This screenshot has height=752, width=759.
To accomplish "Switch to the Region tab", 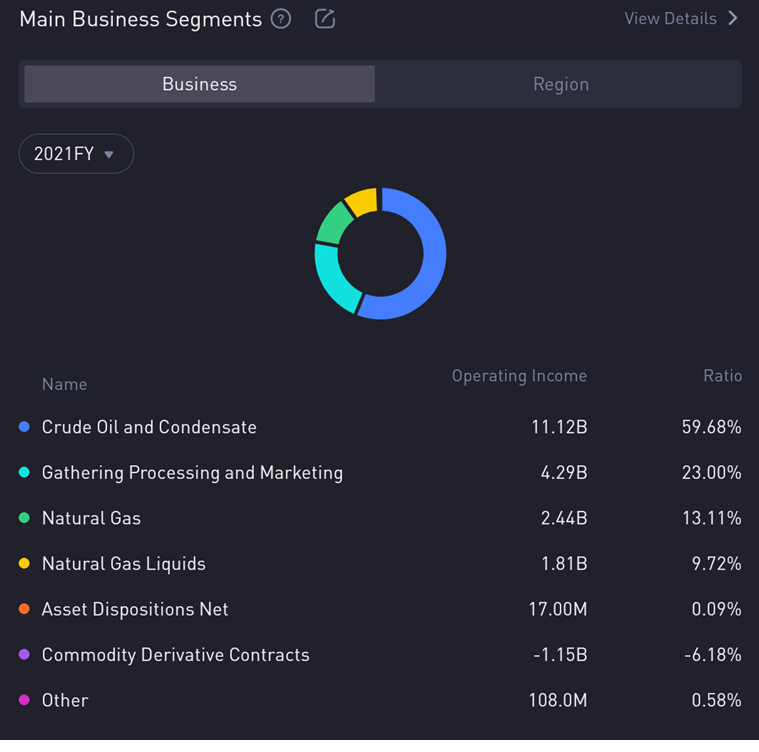I will coord(560,84).
